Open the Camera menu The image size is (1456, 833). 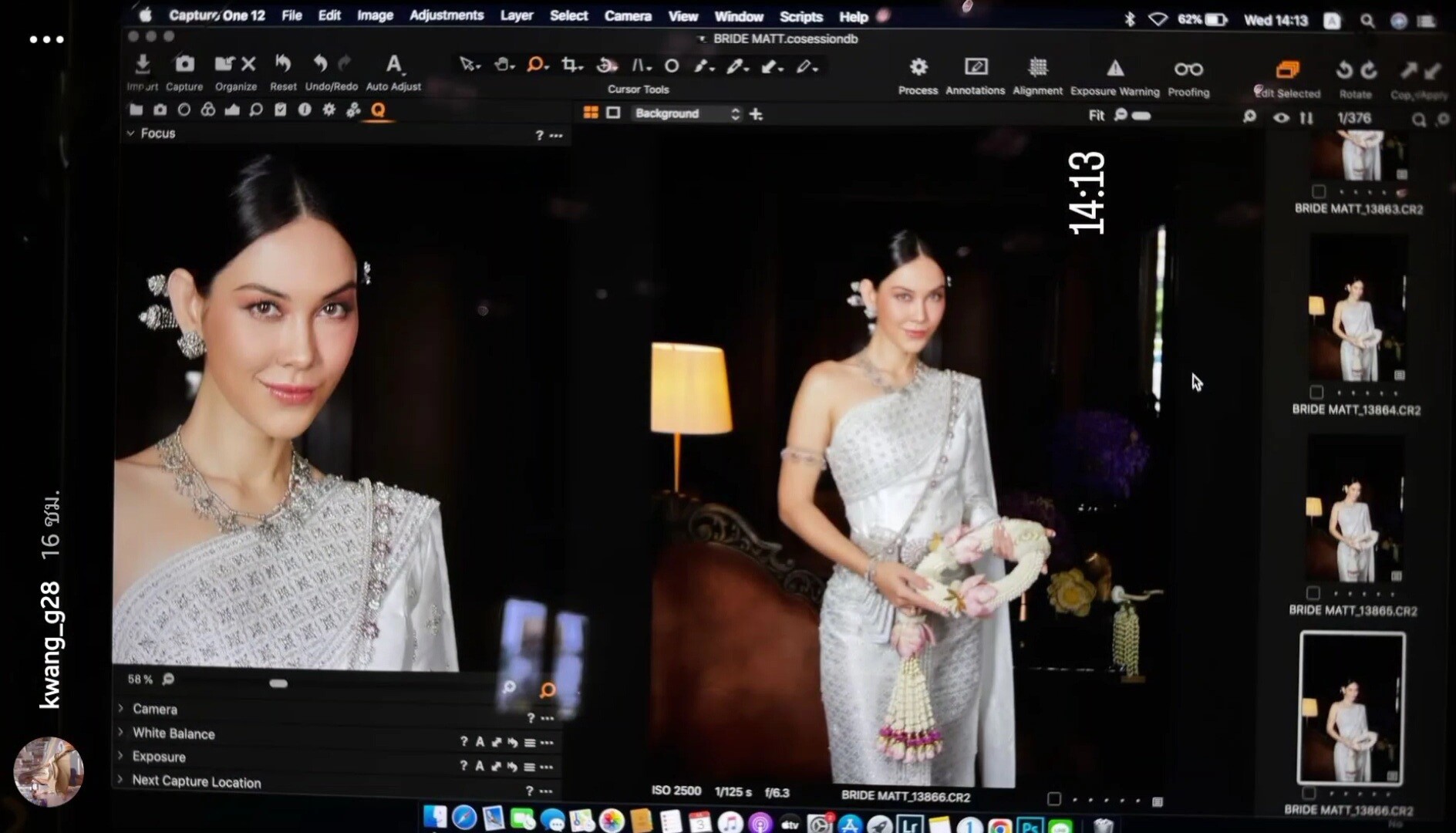coord(628,16)
